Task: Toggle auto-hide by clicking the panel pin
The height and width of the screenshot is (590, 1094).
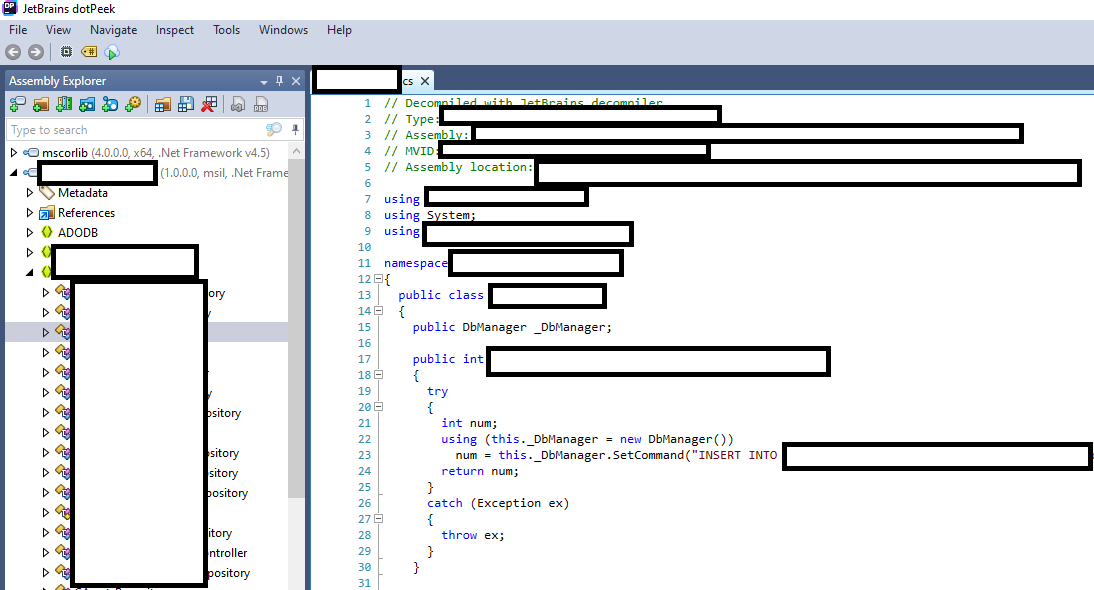Action: pyautogui.click(x=279, y=80)
